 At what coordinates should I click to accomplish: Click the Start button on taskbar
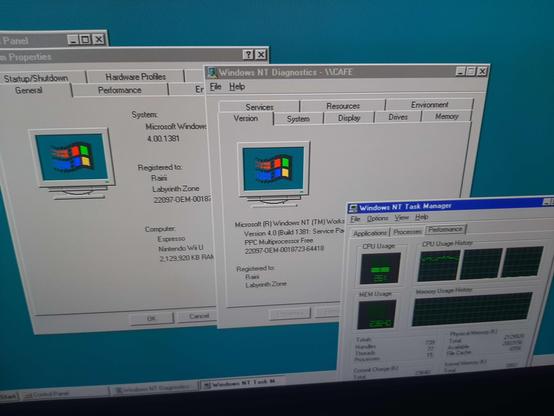[x=9, y=396]
